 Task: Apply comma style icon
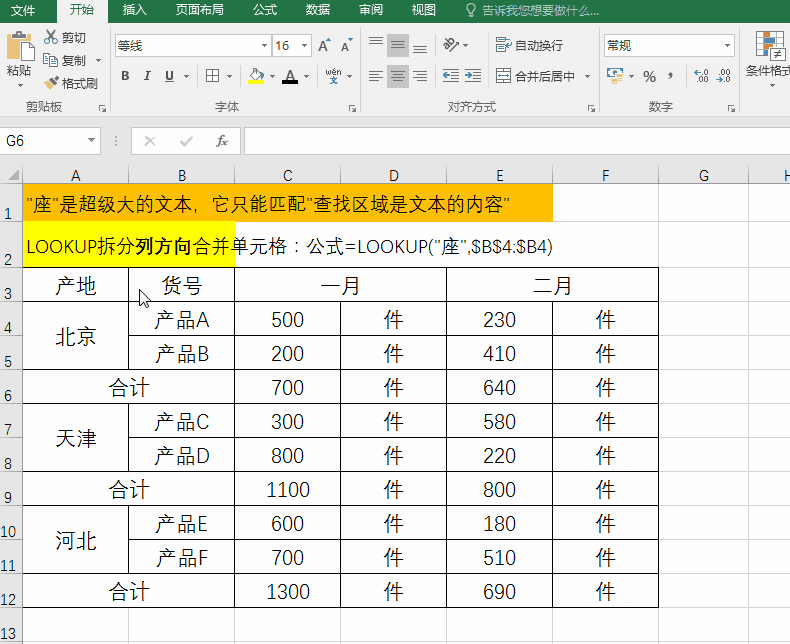(x=670, y=76)
